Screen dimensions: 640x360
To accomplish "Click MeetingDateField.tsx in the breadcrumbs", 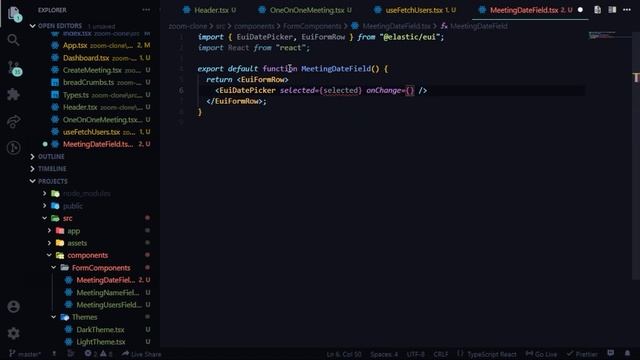I will point(396,26).
